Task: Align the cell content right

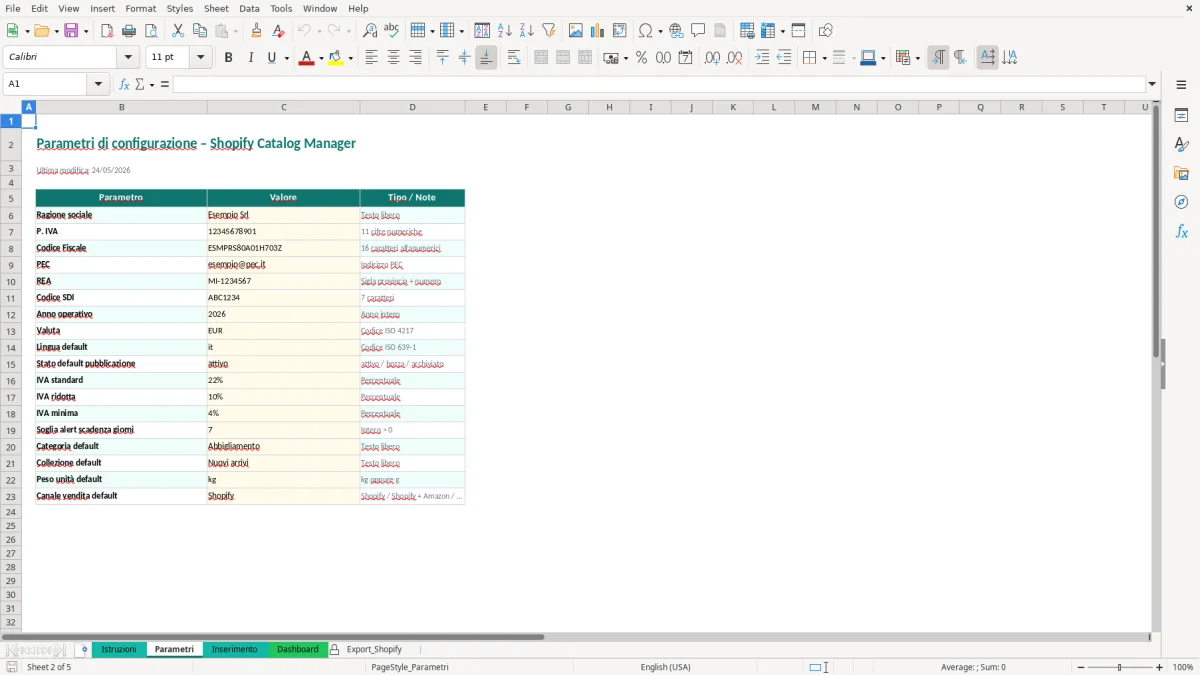Action: click(x=415, y=58)
